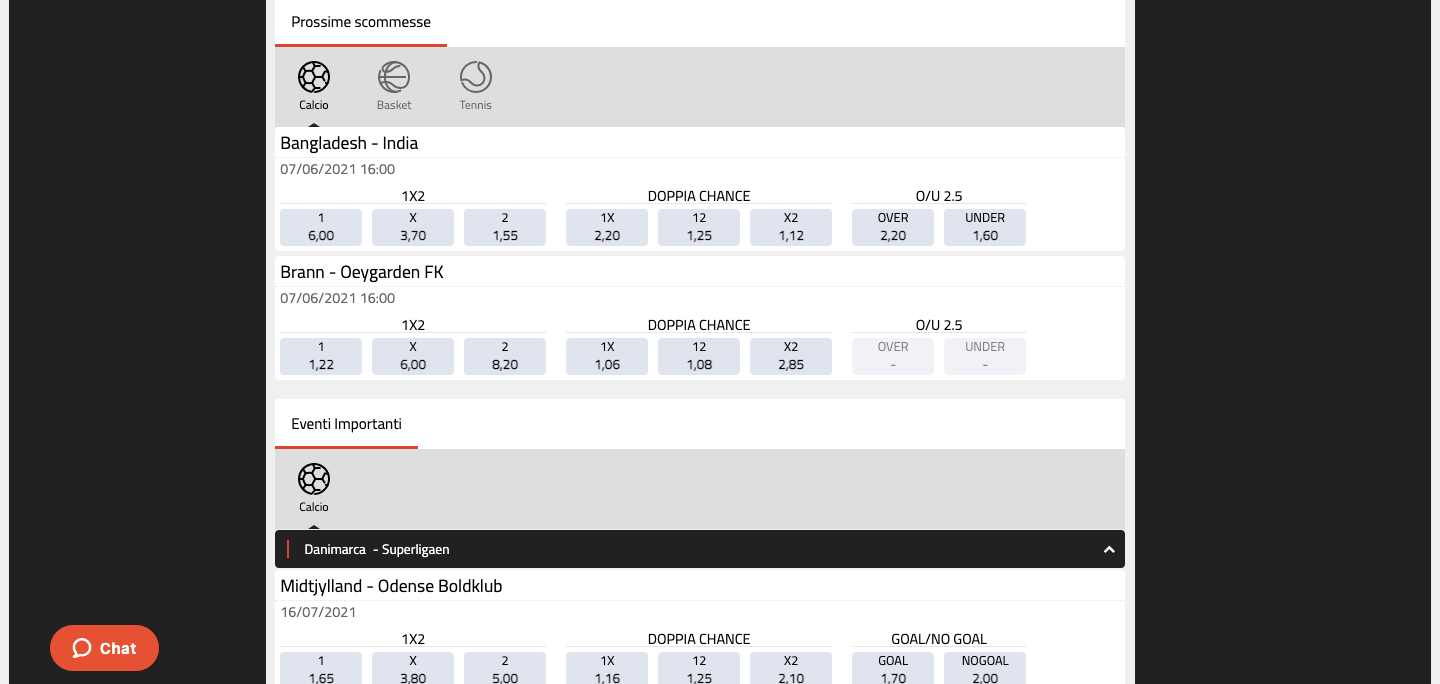This screenshot has height=684, width=1440.
Task: Select the Tennis sport icon
Action: point(475,78)
